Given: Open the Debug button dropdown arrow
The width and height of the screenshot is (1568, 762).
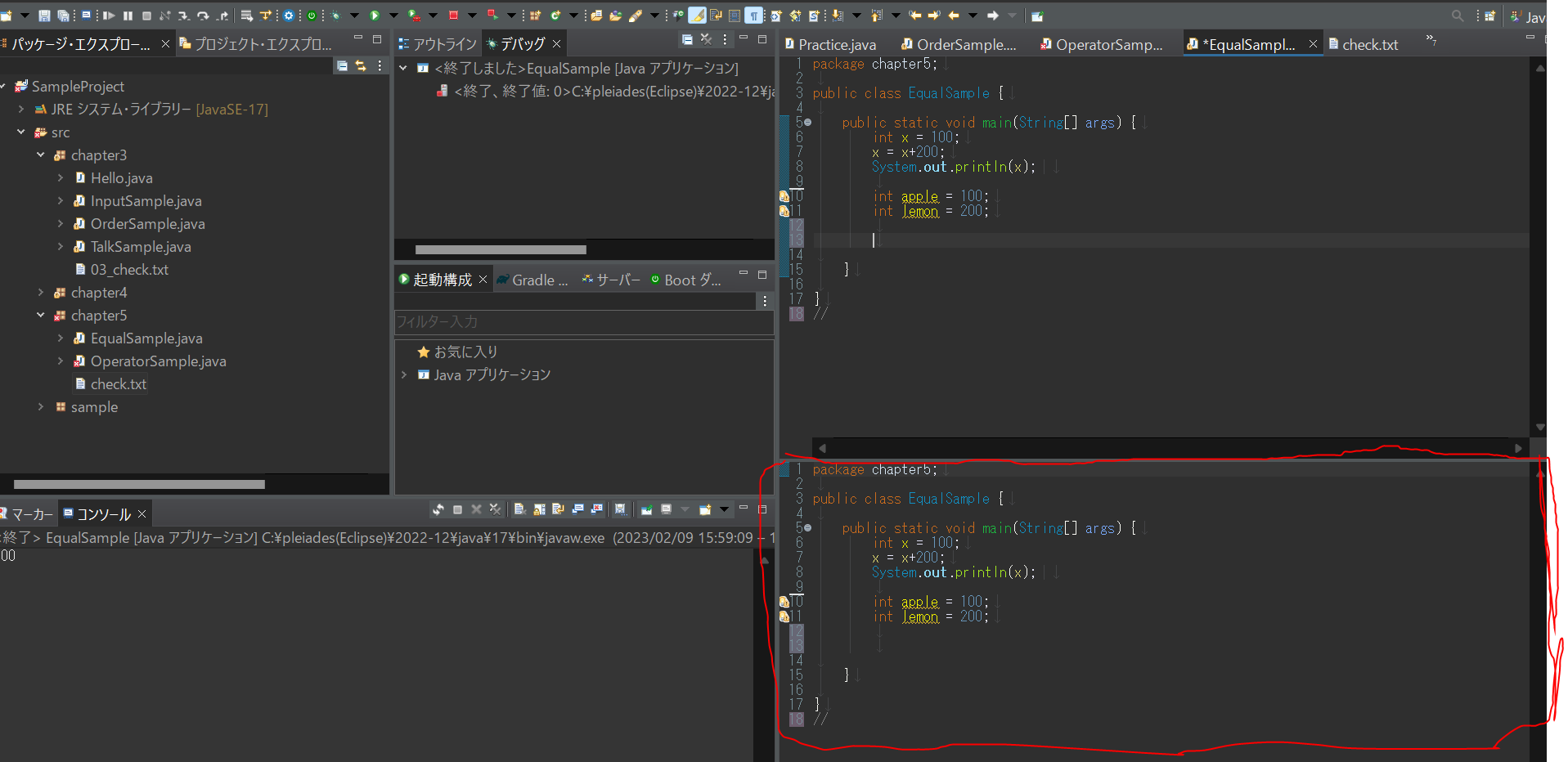Looking at the screenshot, I should (x=354, y=16).
